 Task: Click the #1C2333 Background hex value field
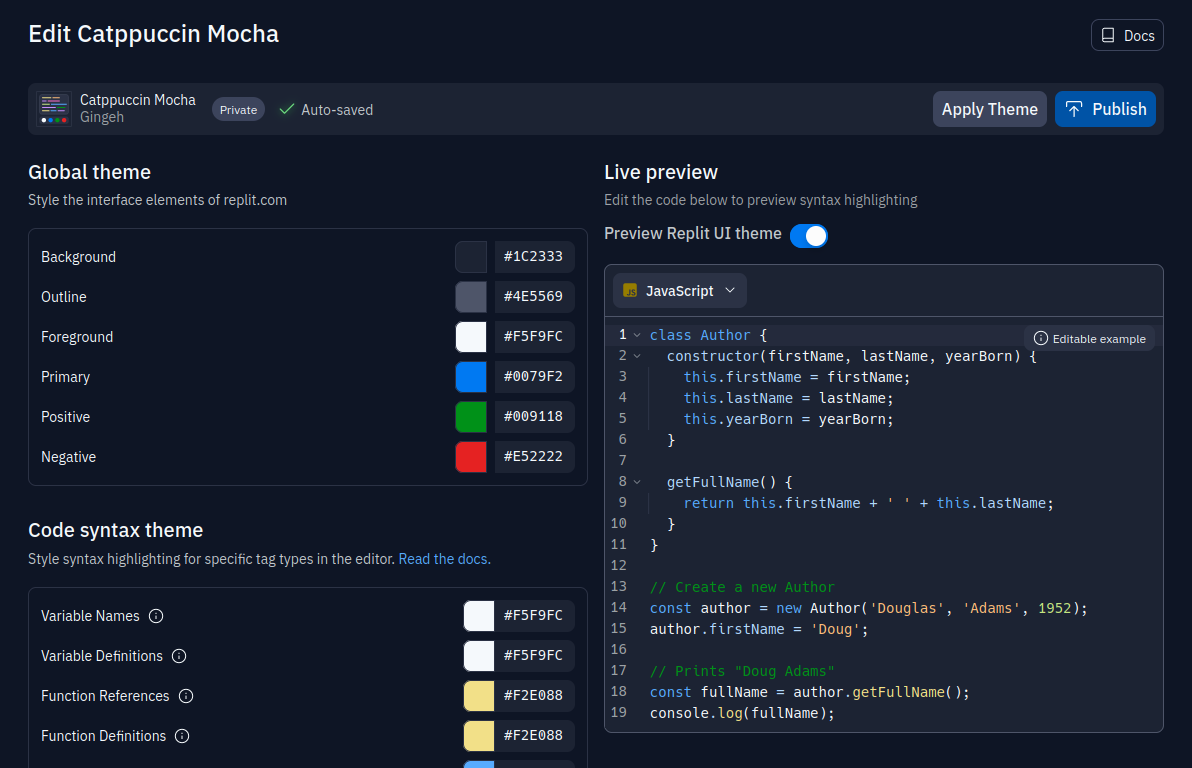point(534,257)
